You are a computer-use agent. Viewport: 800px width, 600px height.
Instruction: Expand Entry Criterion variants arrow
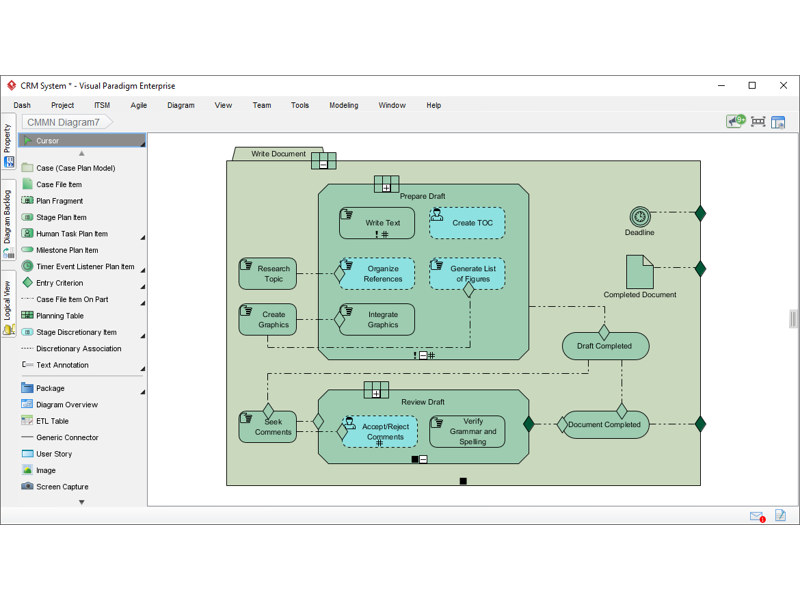point(143,286)
